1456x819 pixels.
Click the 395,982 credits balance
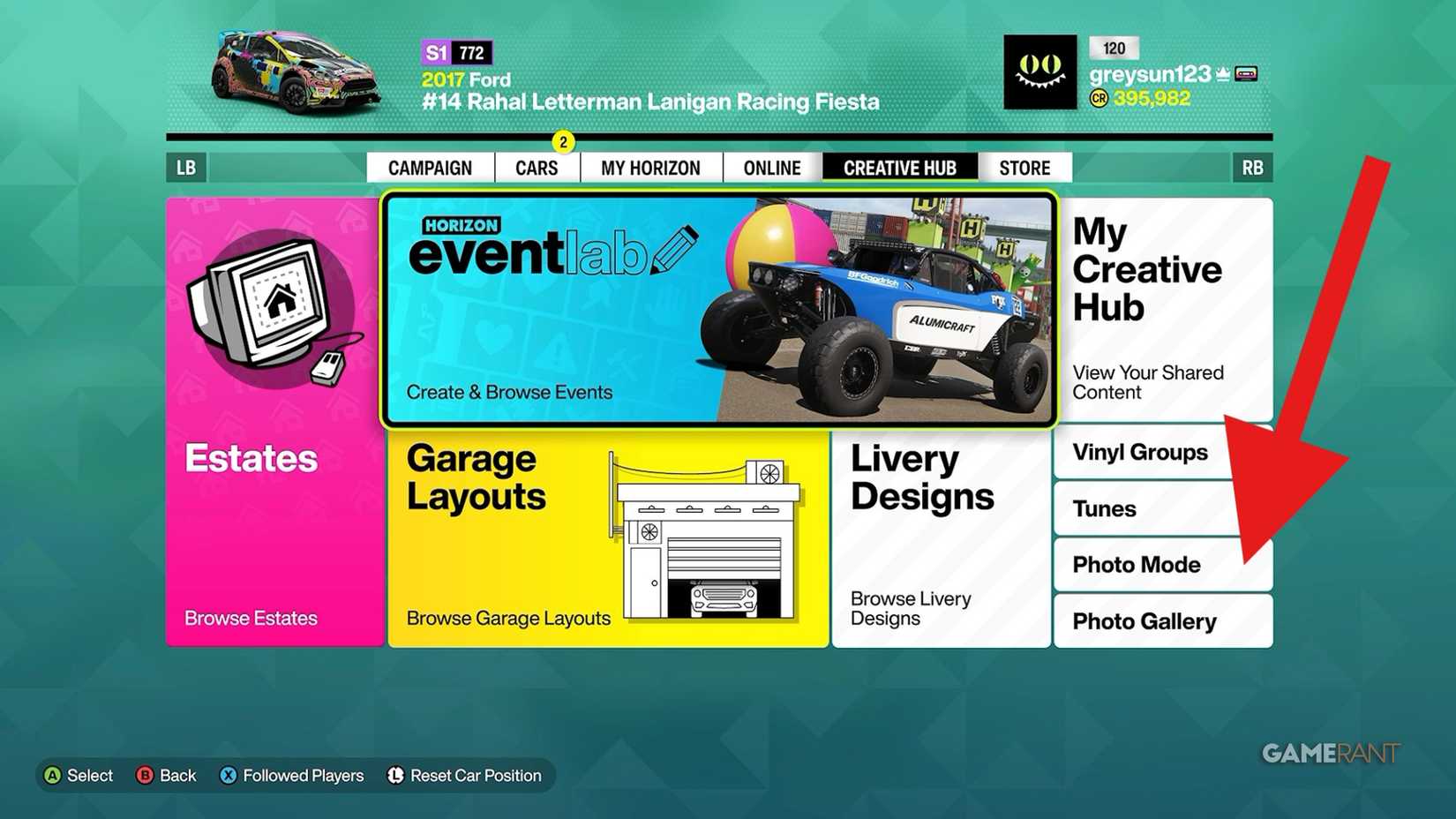tap(1152, 99)
